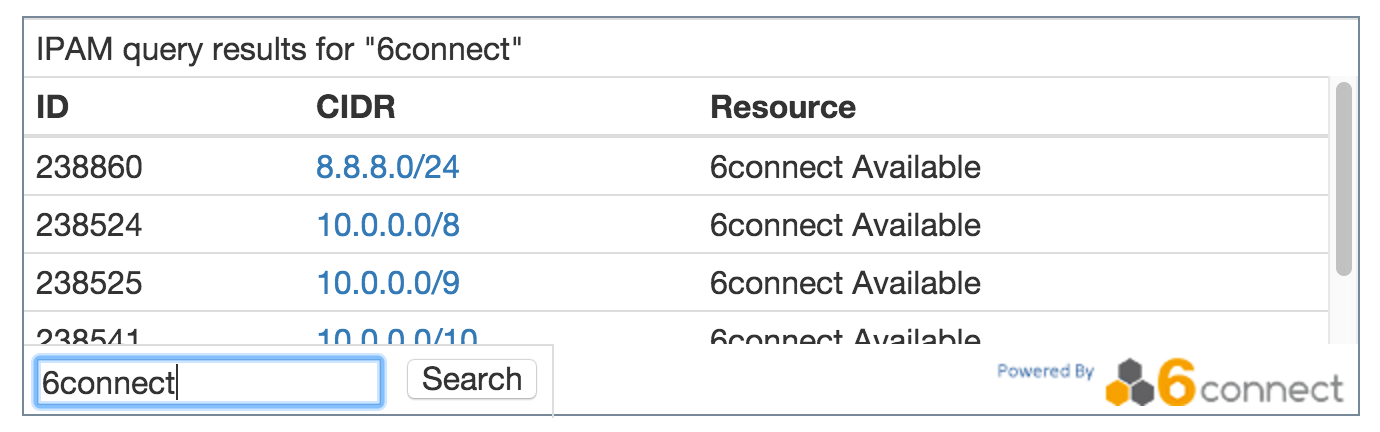Click the Powered By text
This screenshot has height=432, width=1380.
[x=1045, y=371]
